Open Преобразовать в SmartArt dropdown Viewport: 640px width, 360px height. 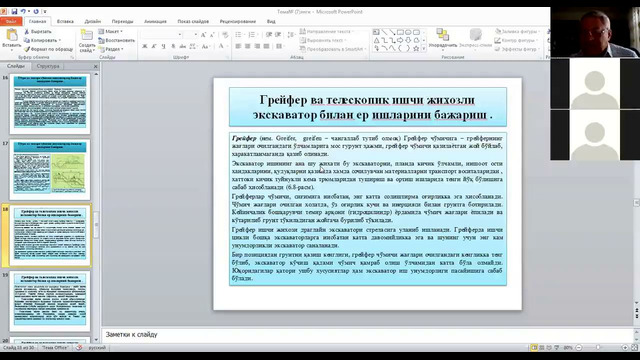[x=333, y=49]
